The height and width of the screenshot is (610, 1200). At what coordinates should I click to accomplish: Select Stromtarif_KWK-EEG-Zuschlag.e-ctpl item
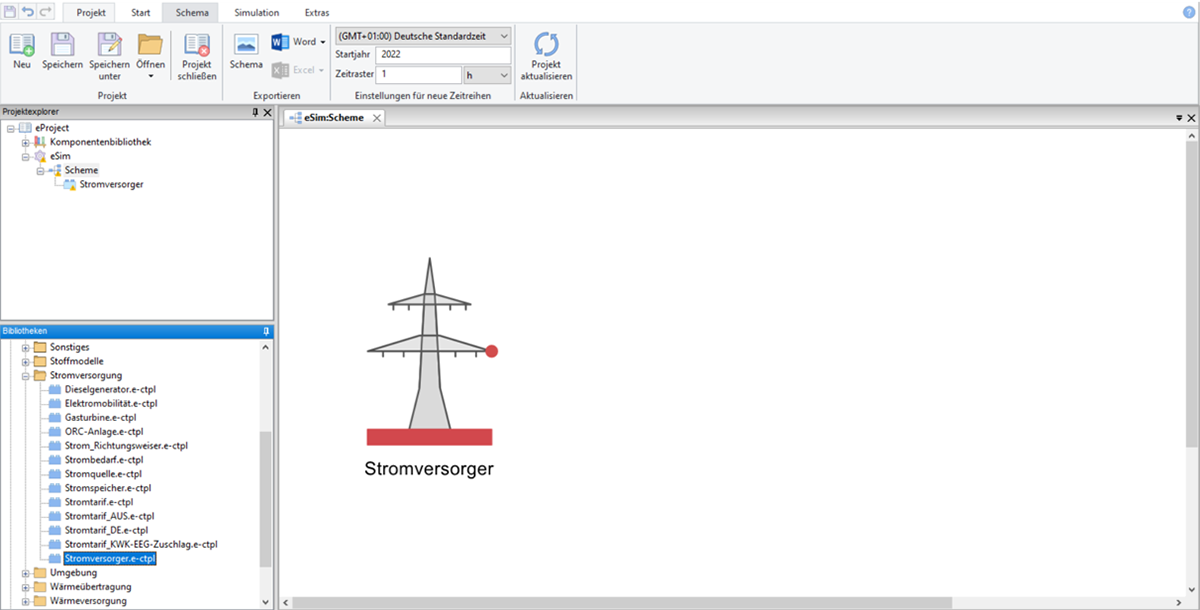point(140,544)
